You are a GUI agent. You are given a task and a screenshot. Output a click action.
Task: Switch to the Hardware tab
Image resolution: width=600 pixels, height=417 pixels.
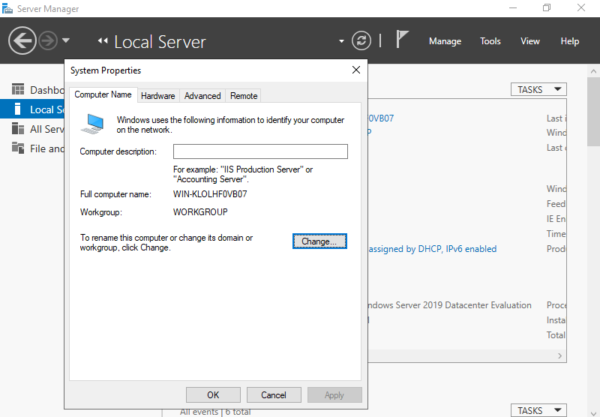158,96
